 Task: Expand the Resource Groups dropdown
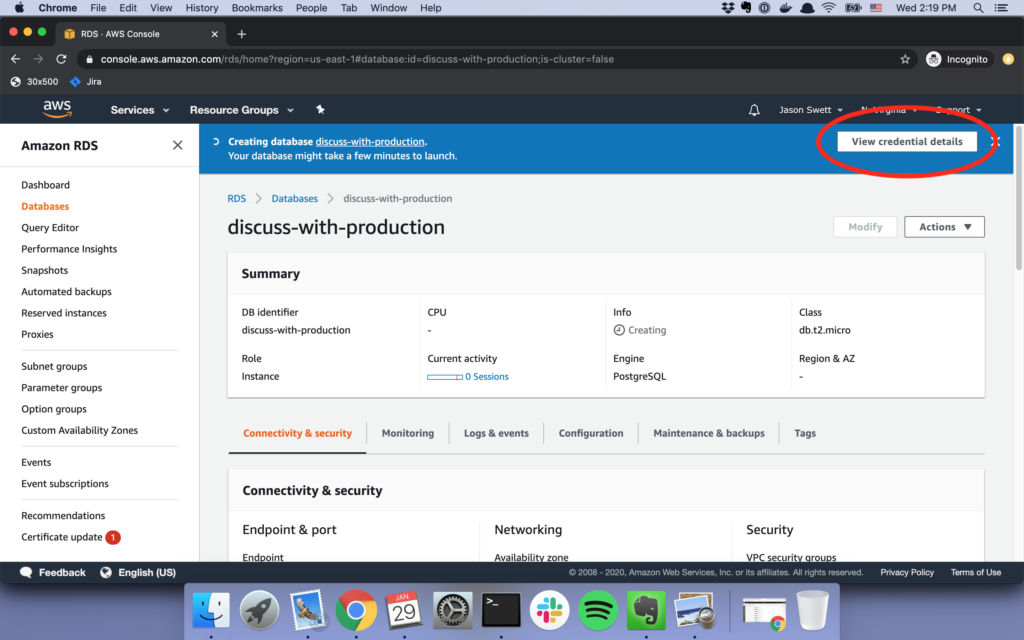click(x=241, y=110)
